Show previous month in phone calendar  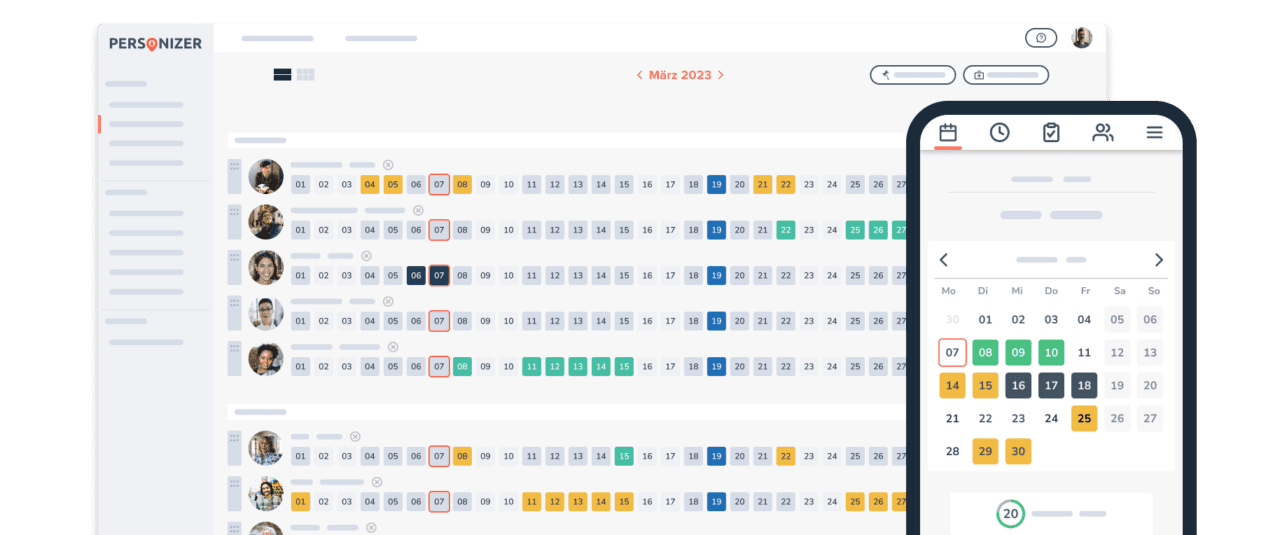click(x=943, y=260)
